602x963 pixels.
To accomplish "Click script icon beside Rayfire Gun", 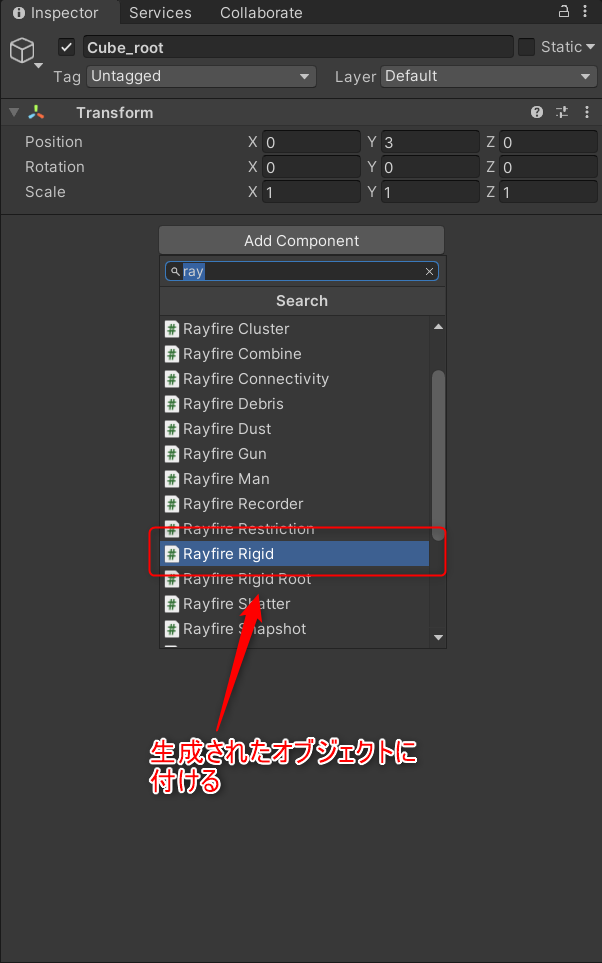I will pos(172,454).
